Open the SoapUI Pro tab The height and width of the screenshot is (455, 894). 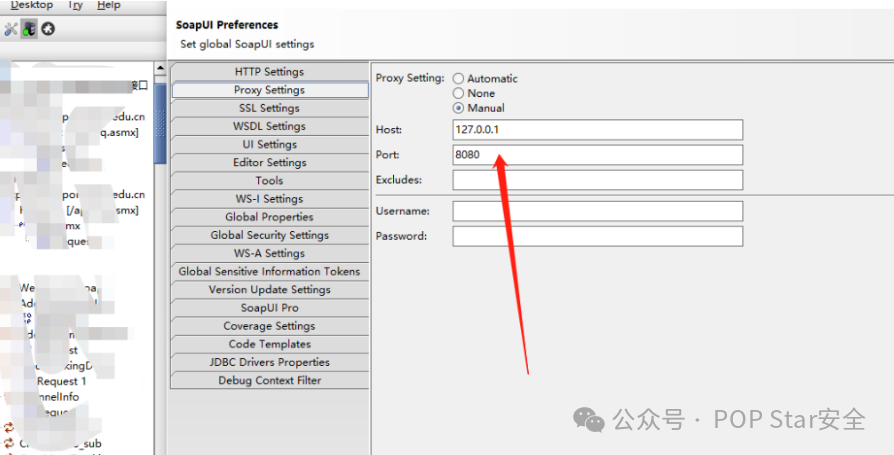(x=270, y=308)
